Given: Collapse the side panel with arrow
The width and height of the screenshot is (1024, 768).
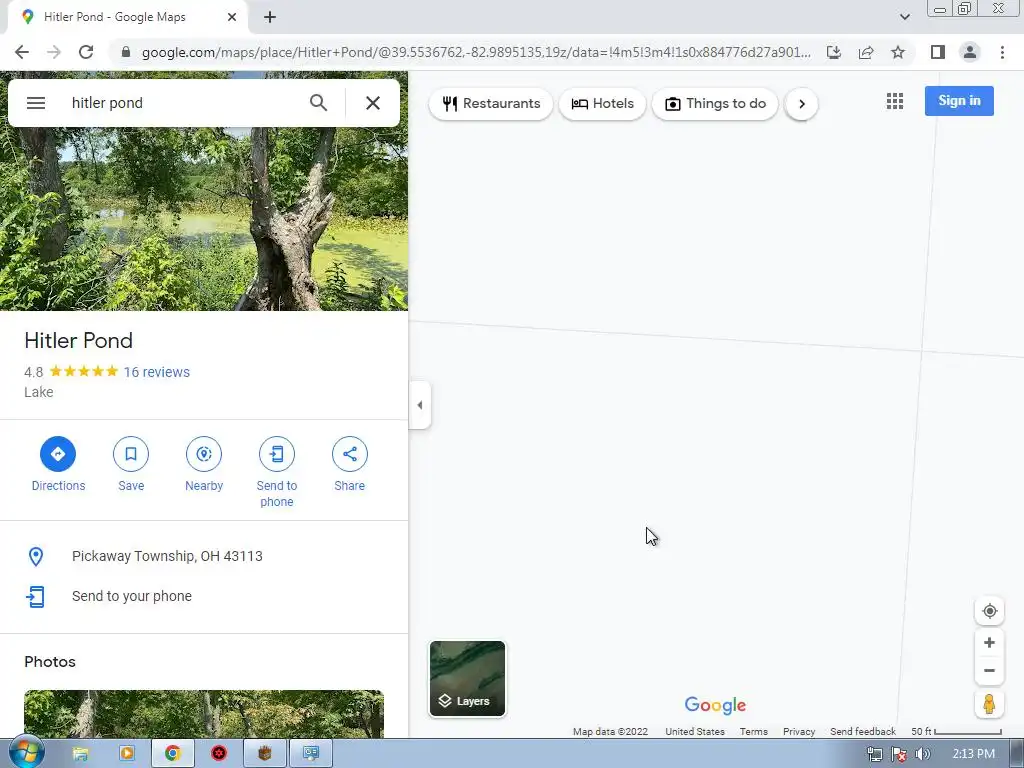Looking at the screenshot, I should (420, 405).
